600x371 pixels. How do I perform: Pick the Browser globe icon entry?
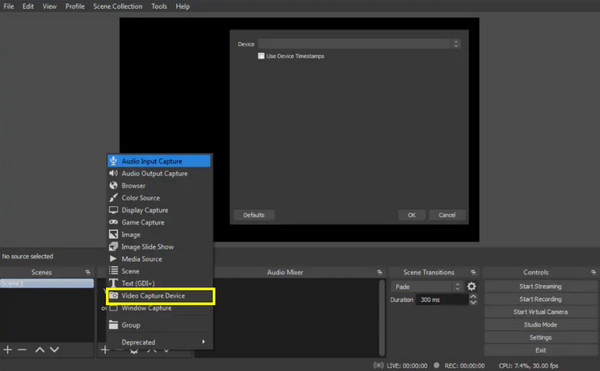tap(113, 186)
